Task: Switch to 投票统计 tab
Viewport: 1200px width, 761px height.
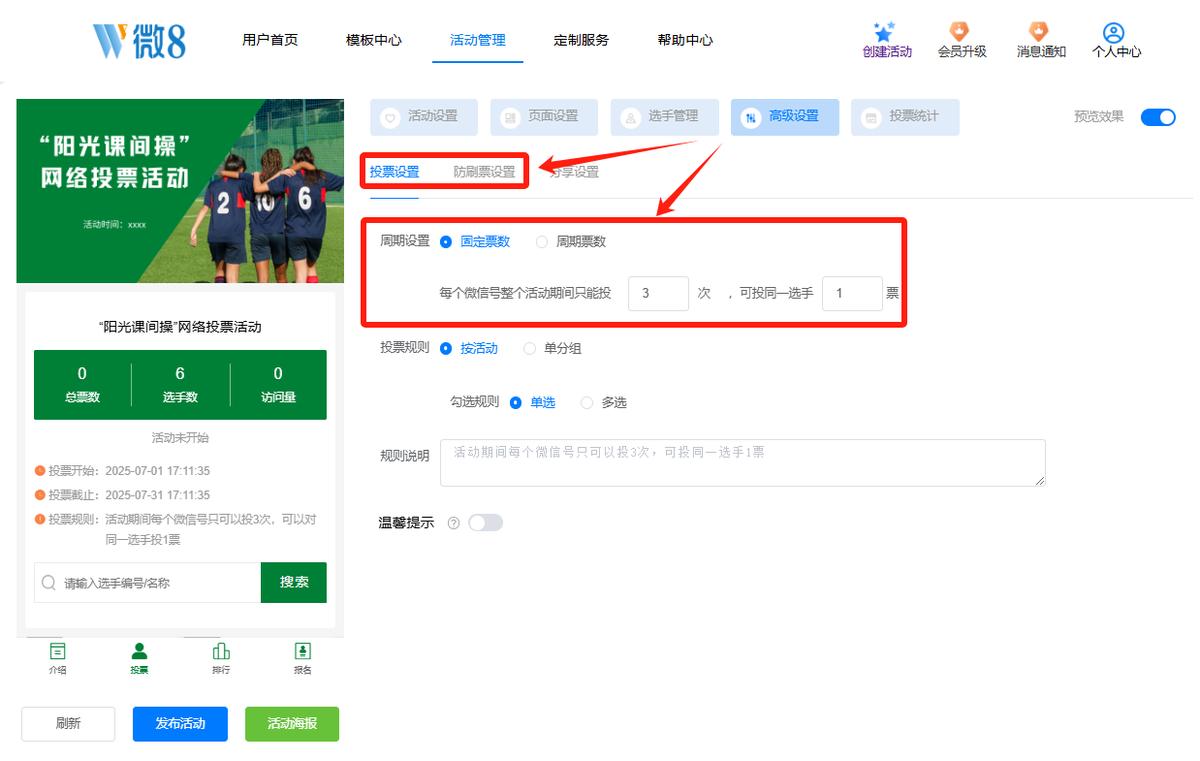Action: (x=905, y=117)
